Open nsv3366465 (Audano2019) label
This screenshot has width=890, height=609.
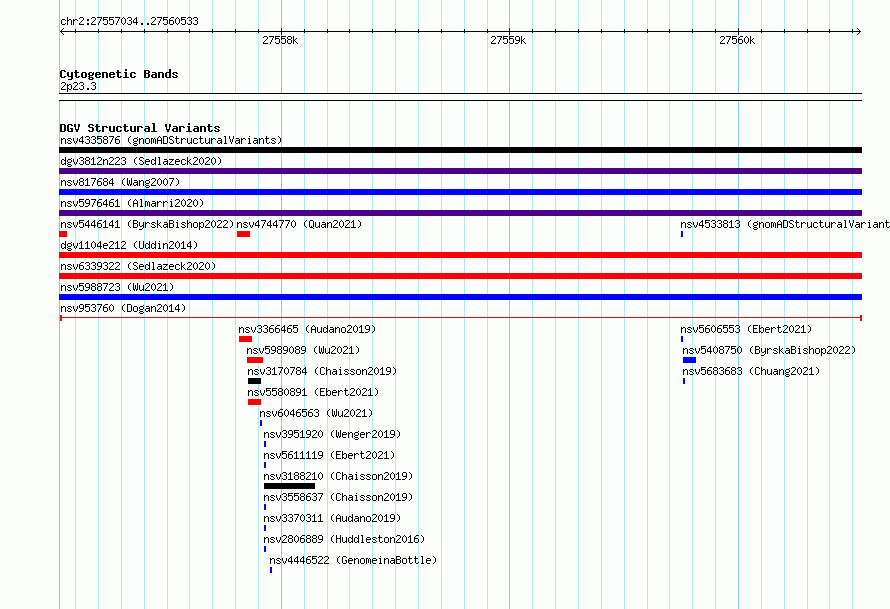click(x=307, y=329)
